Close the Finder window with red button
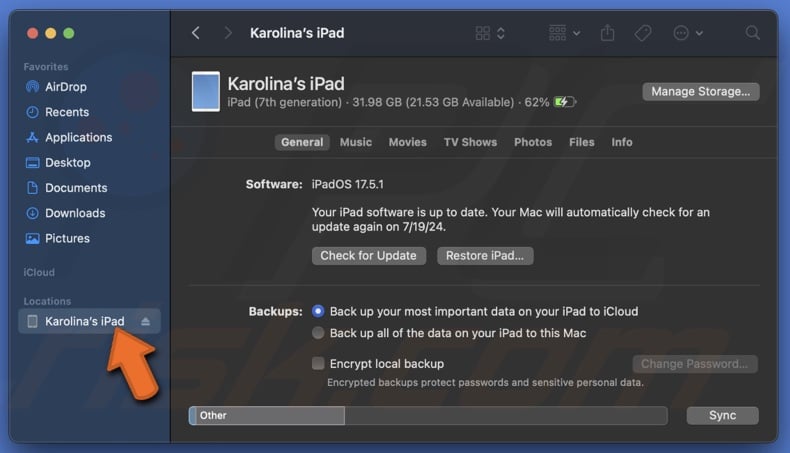790x453 pixels. 33,33
